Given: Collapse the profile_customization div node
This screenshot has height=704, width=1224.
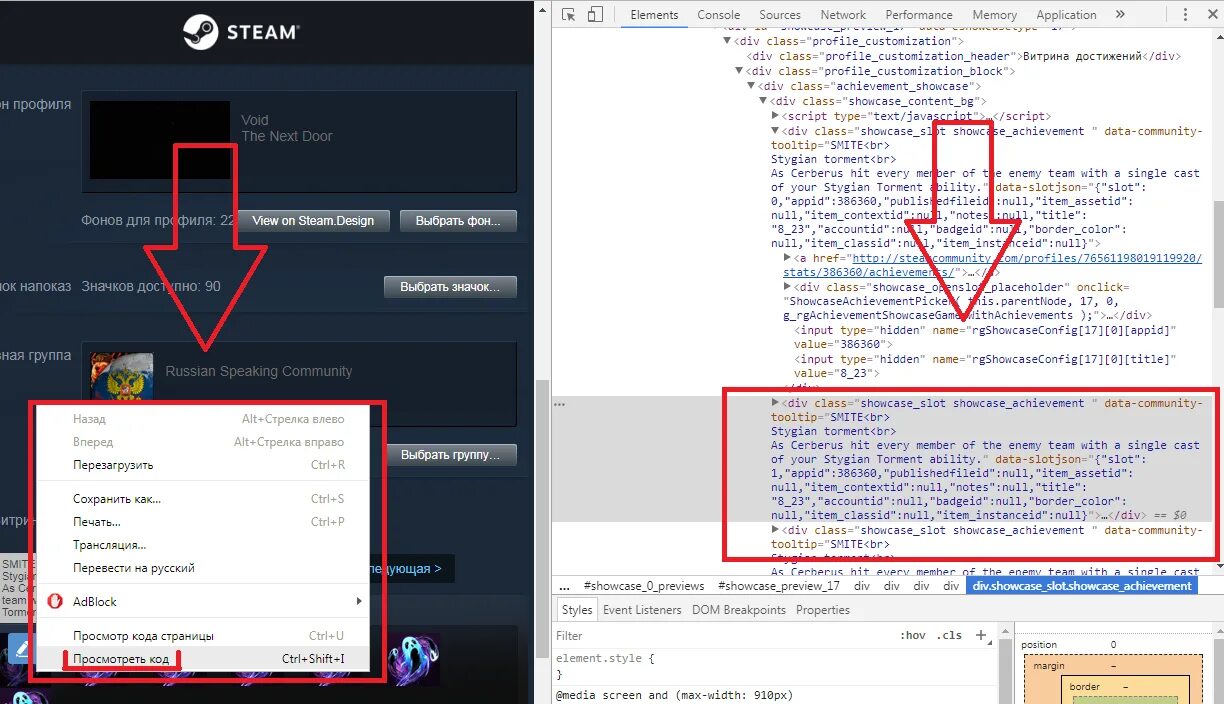Looking at the screenshot, I should (727, 41).
